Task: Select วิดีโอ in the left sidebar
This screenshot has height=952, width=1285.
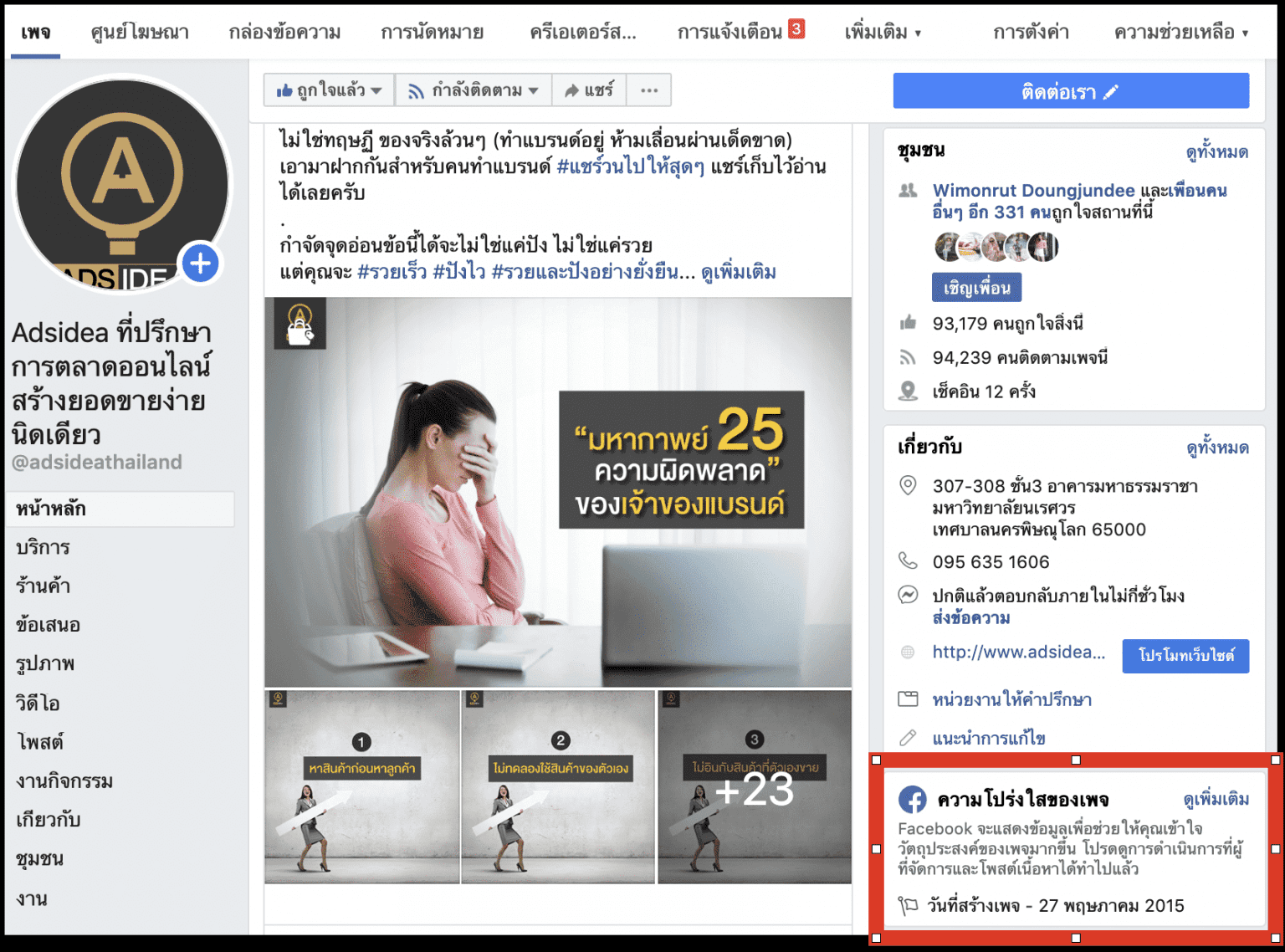Action: click(38, 704)
